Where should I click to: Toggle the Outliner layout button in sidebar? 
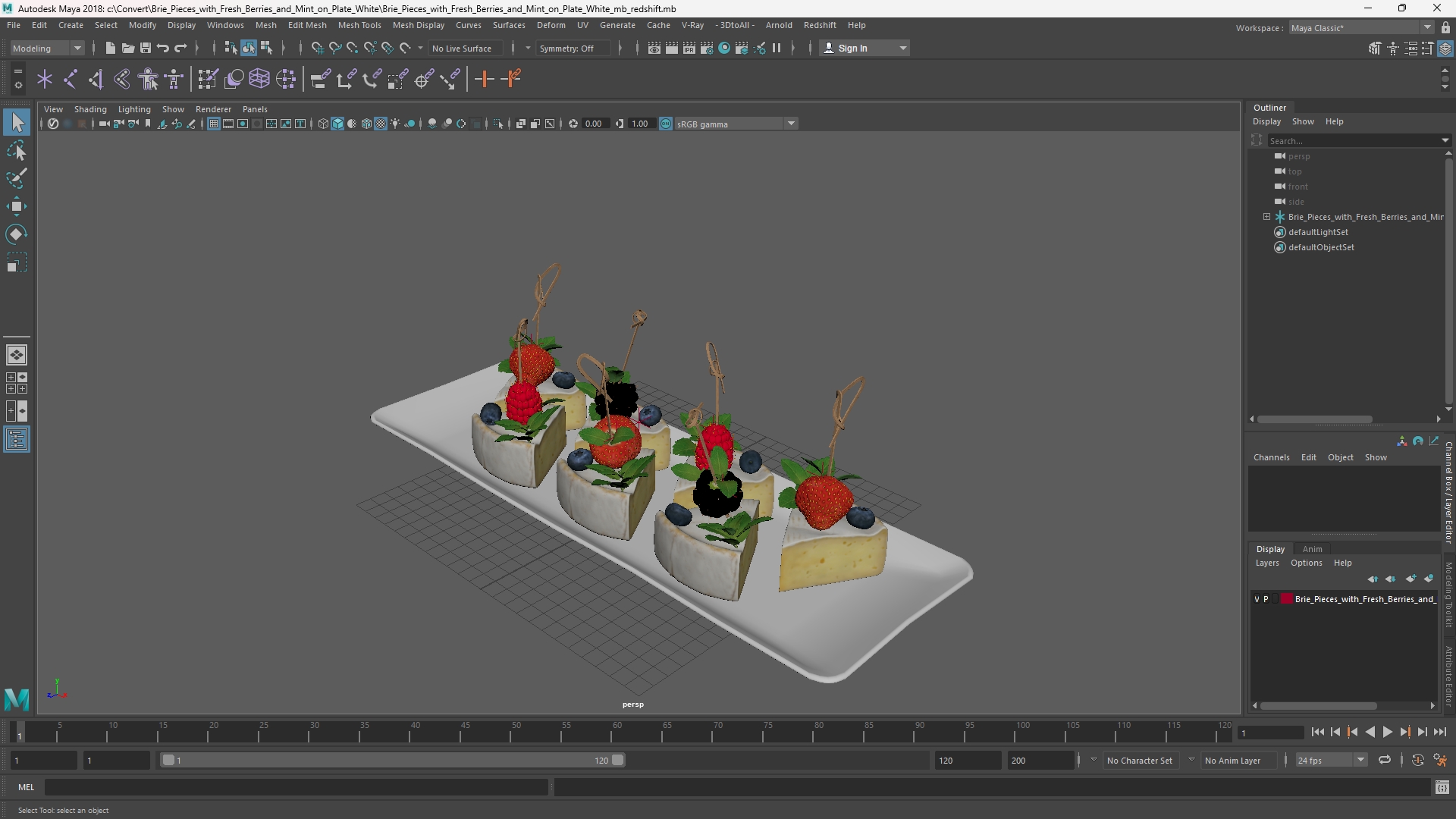pyautogui.click(x=17, y=440)
